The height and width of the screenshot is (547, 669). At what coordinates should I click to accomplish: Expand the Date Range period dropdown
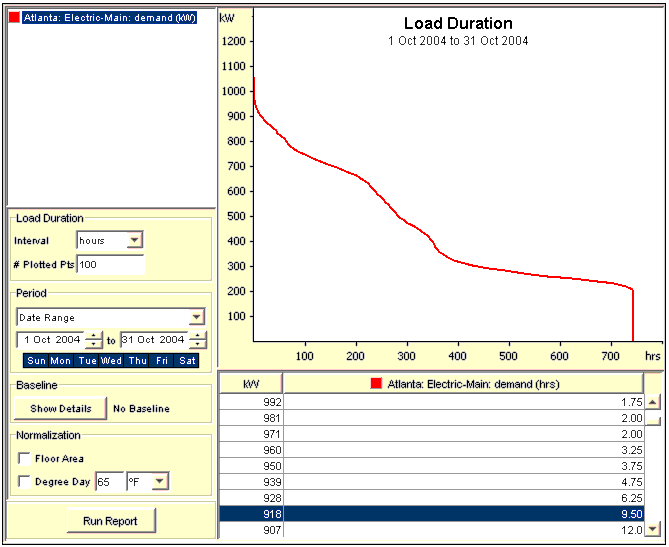point(197,317)
